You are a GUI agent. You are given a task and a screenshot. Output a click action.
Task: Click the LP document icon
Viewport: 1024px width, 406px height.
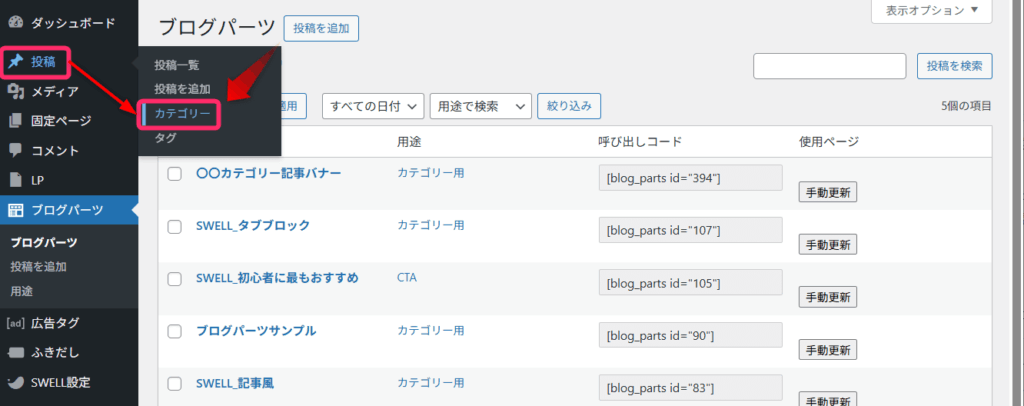(x=16, y=181)
